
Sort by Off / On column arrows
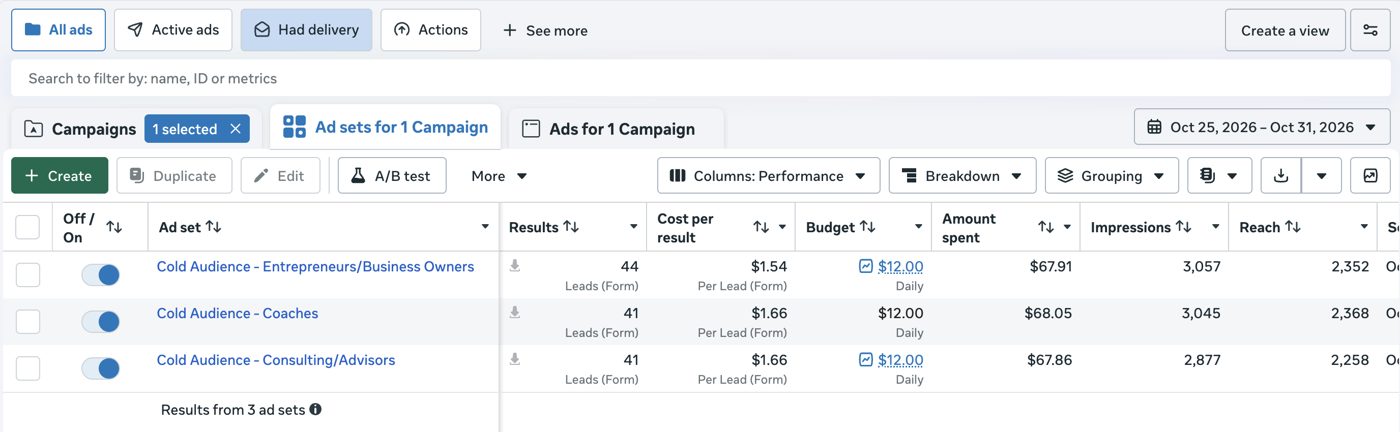(x=114, y=227)
